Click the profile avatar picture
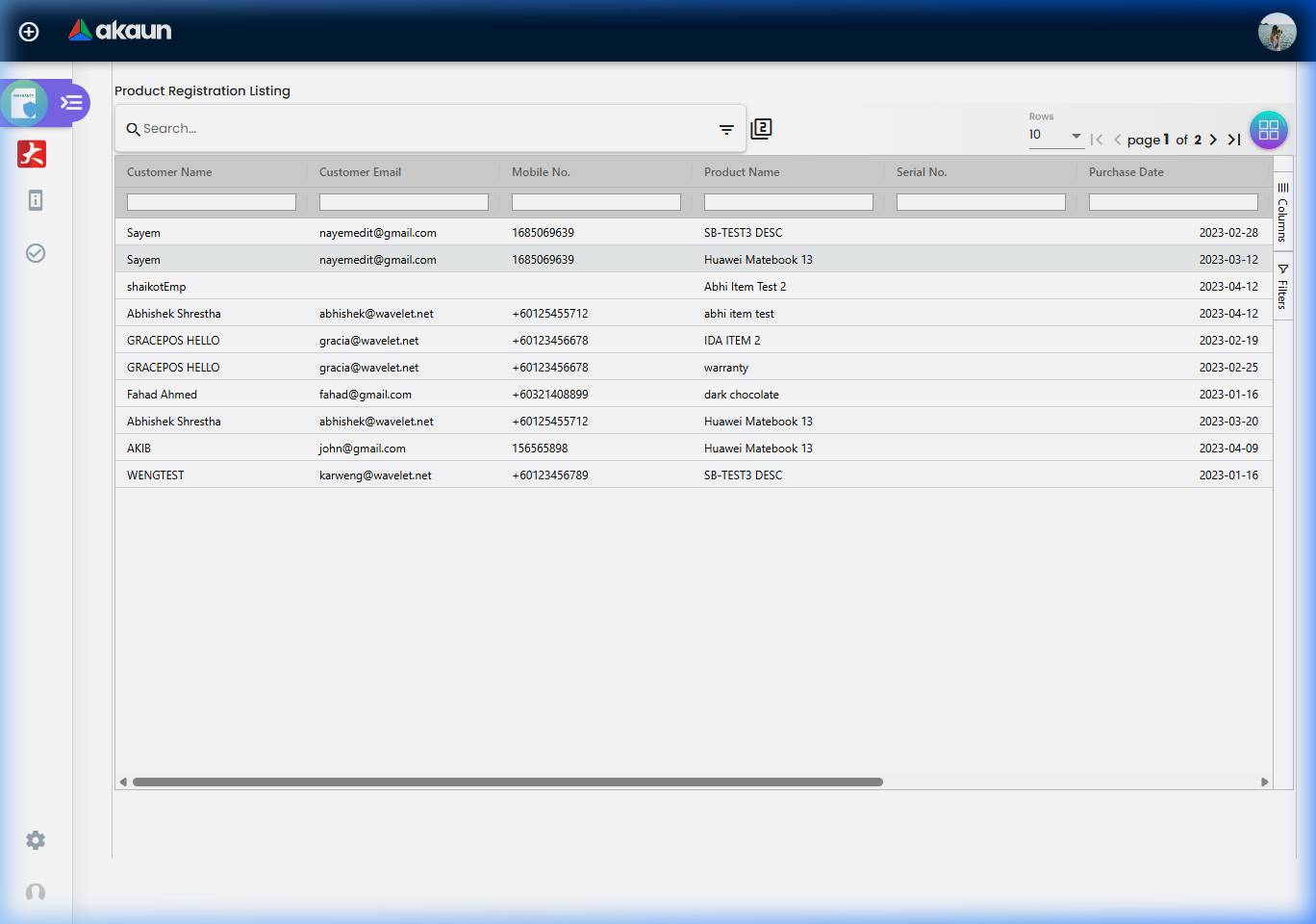The height and width of the screenshot is (924, 1316). point(1277,31)
